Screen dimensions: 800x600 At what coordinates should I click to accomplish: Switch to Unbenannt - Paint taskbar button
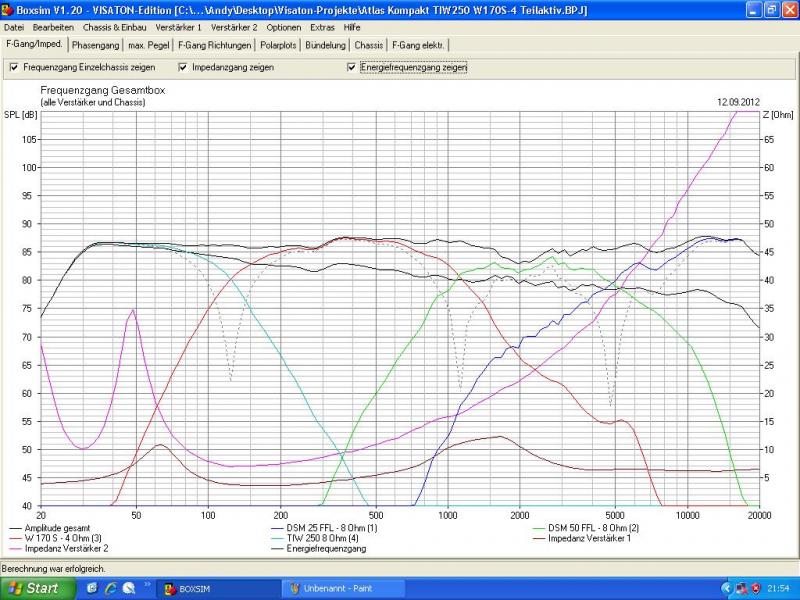[x=338, y=588]
